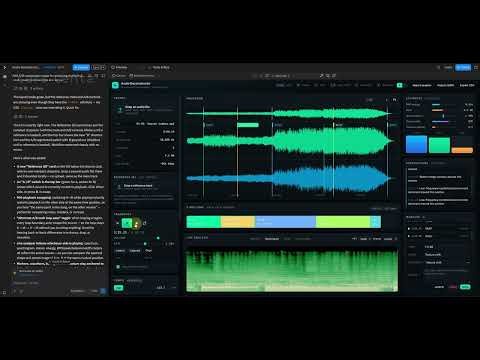The image size is (480, 360).
Task: Click the blue bar in right panel chart
Action: [x=416, y=144]
